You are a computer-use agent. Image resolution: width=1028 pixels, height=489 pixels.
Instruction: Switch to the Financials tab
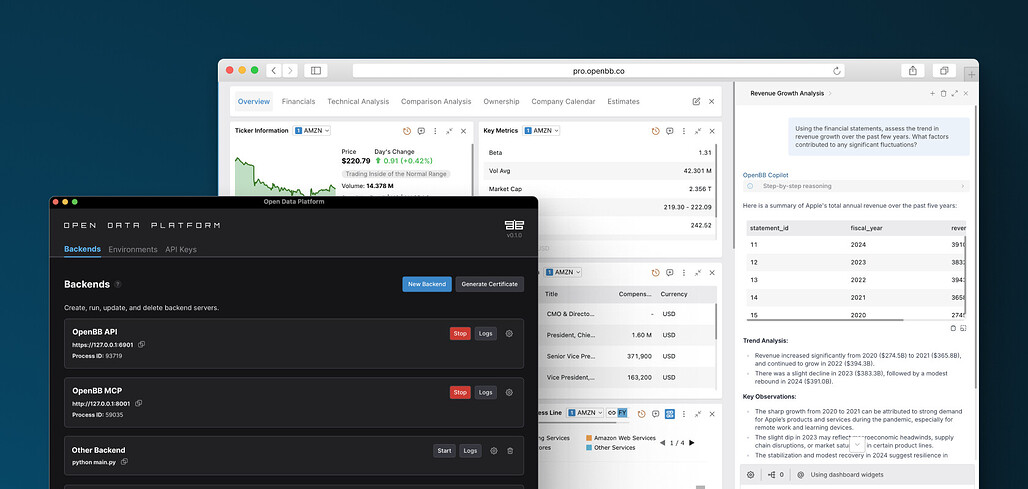click(298, 102)
